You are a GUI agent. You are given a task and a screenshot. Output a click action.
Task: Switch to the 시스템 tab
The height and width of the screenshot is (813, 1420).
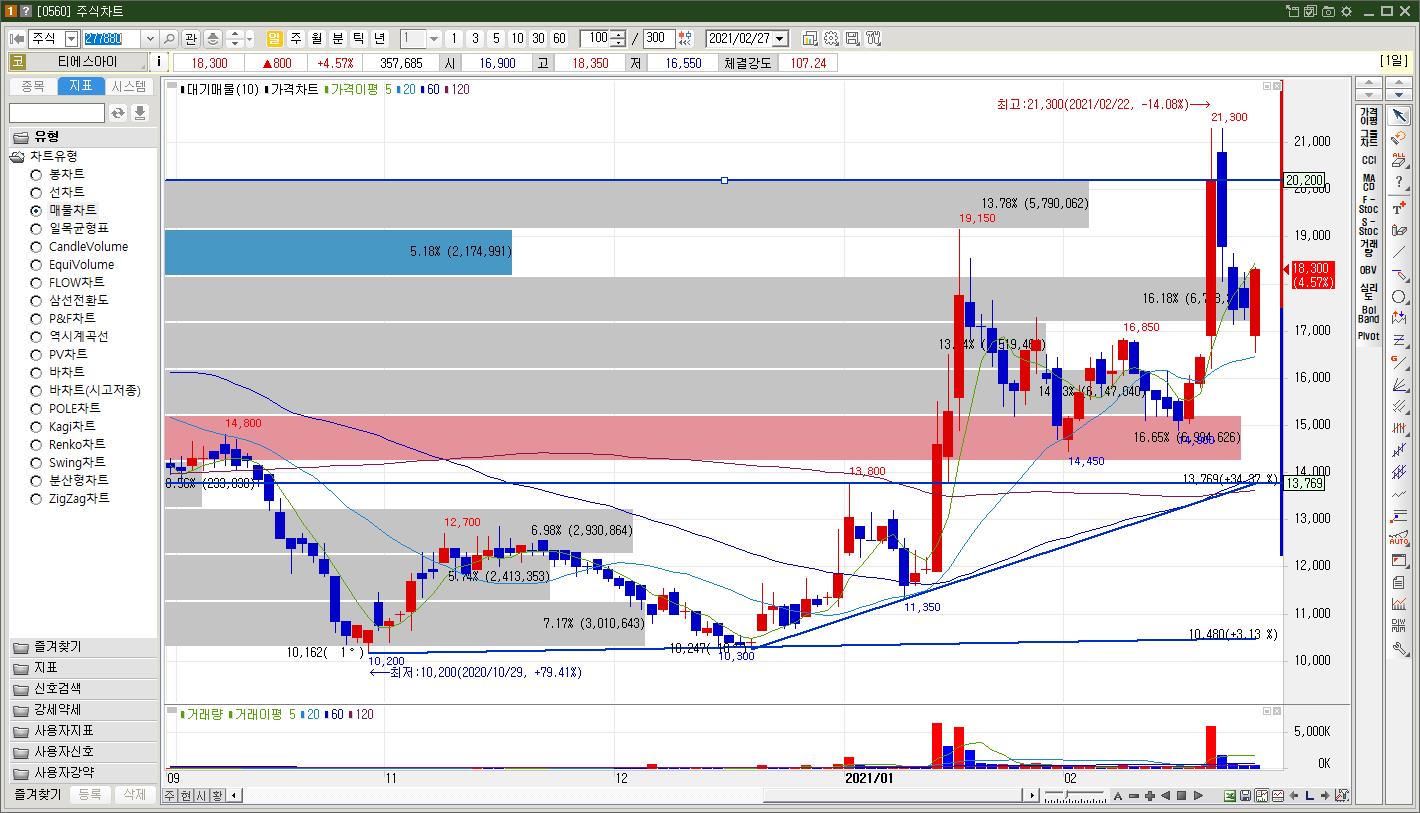click(x=129, y=86)
